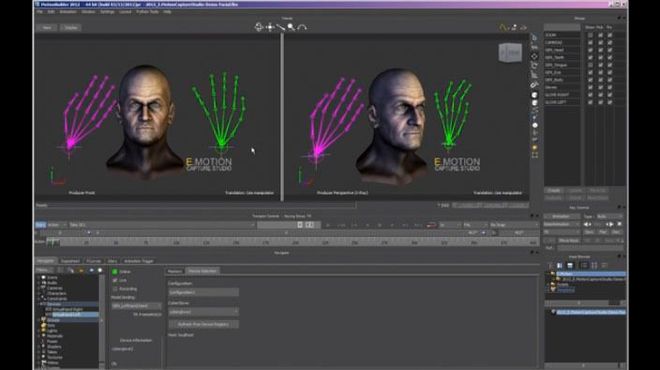Open the Animation menu in menu bar
Screen dimensions: 660x370
pyautogui.click(x=68, y=12)
